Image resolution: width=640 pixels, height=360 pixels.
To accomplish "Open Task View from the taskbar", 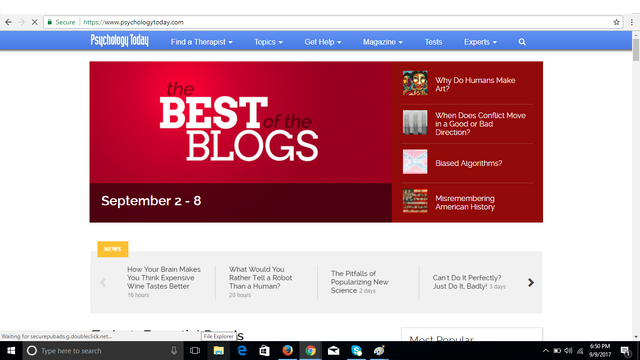I will point(195,351).
